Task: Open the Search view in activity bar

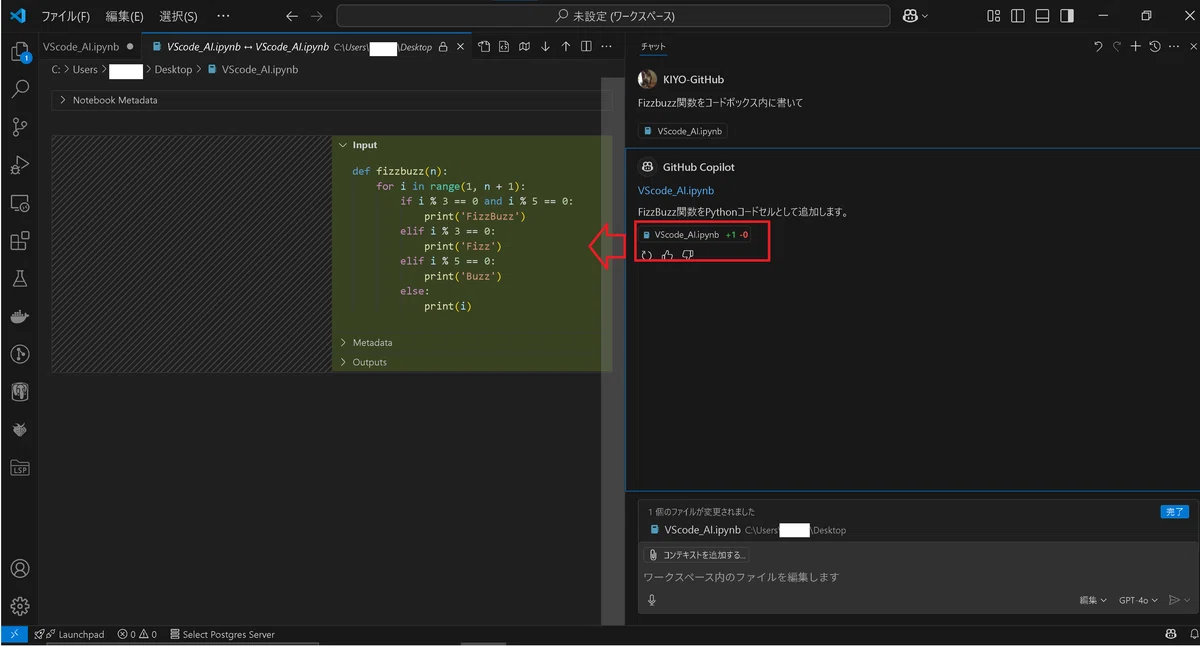Action: point(19,89)
